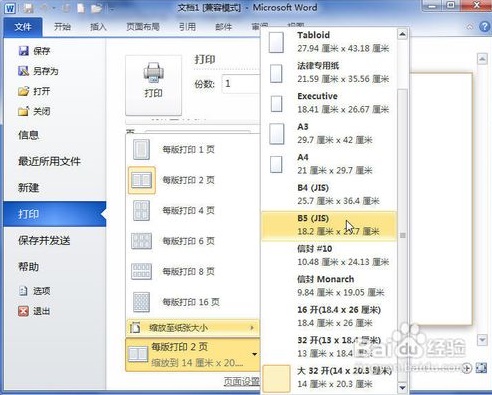Click the Open folder icon in quick access toolbar
Viewport: 492px width, 395px height.
click(x=96, y=8)
